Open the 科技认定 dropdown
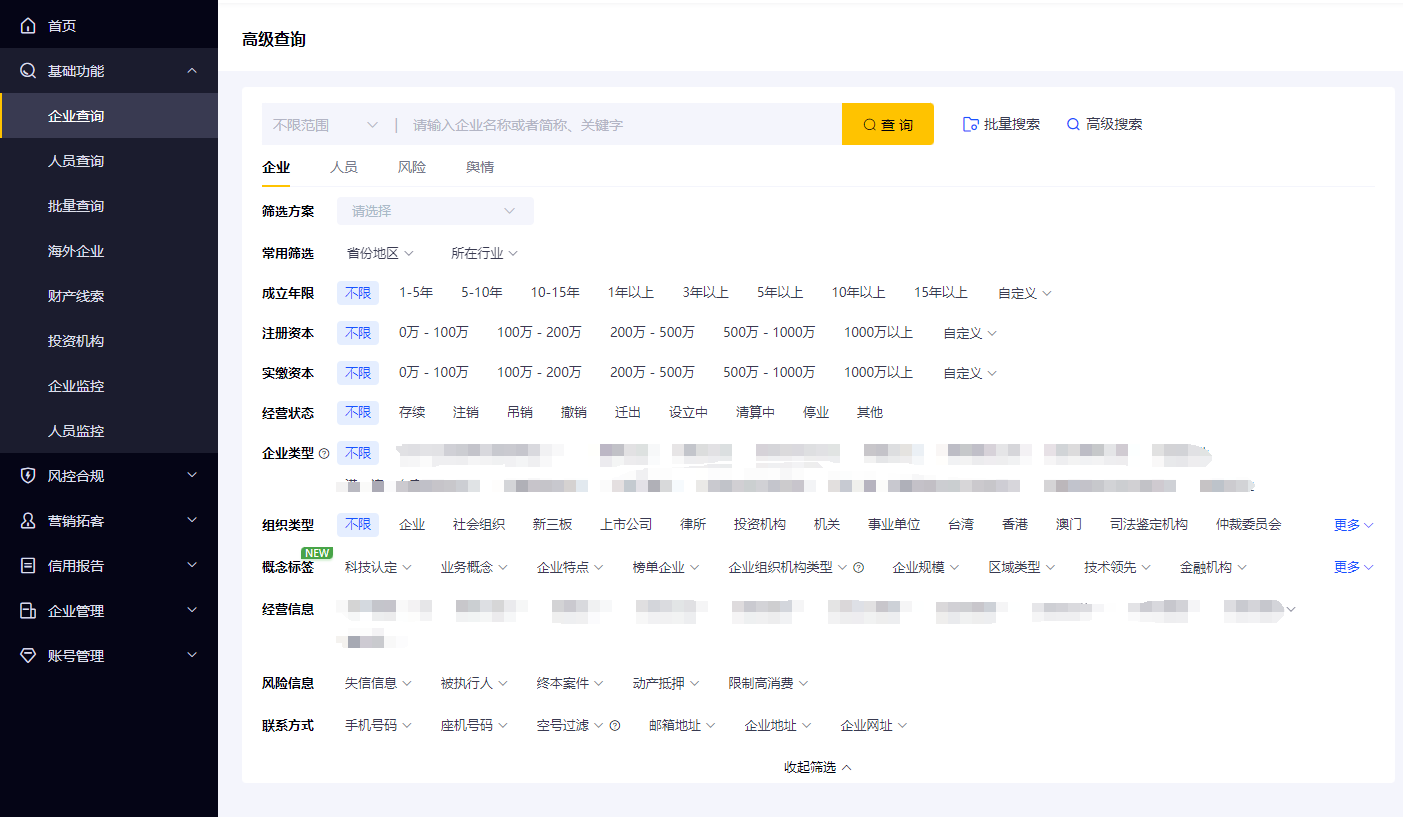The width and height of the screenshot is (1403, 817). click(x=378, y=567)
